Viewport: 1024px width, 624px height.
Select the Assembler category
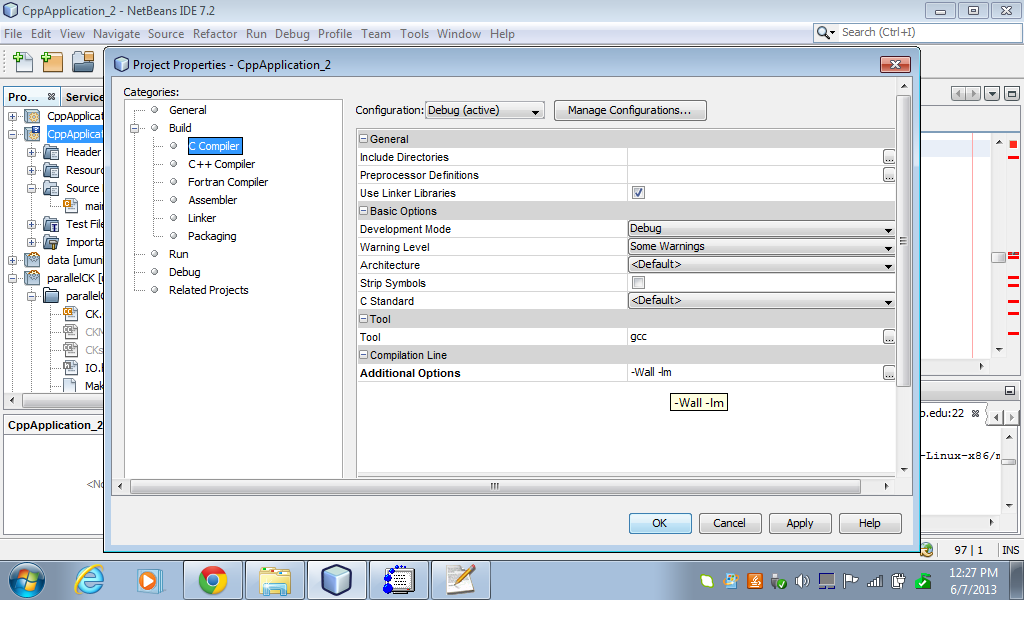point(212,200)
